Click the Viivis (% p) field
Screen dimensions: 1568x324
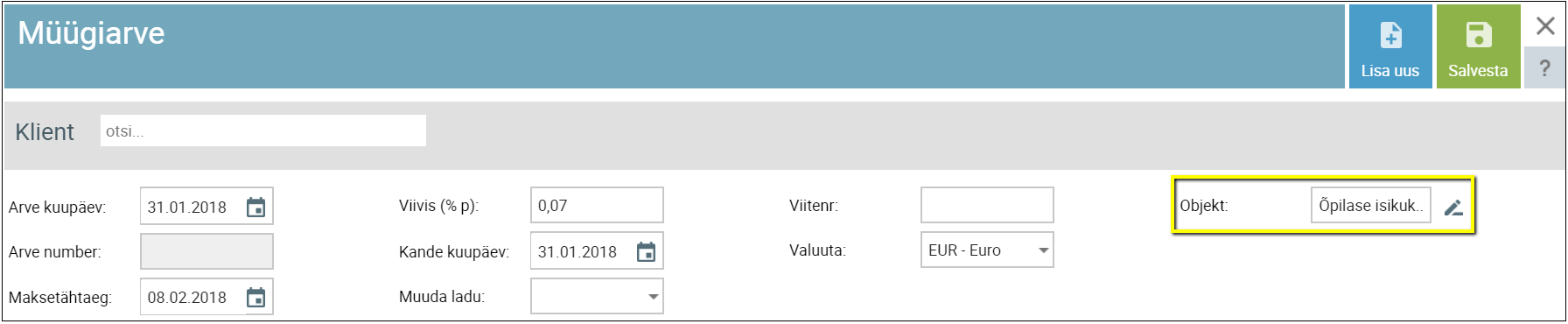coord(597,205)
